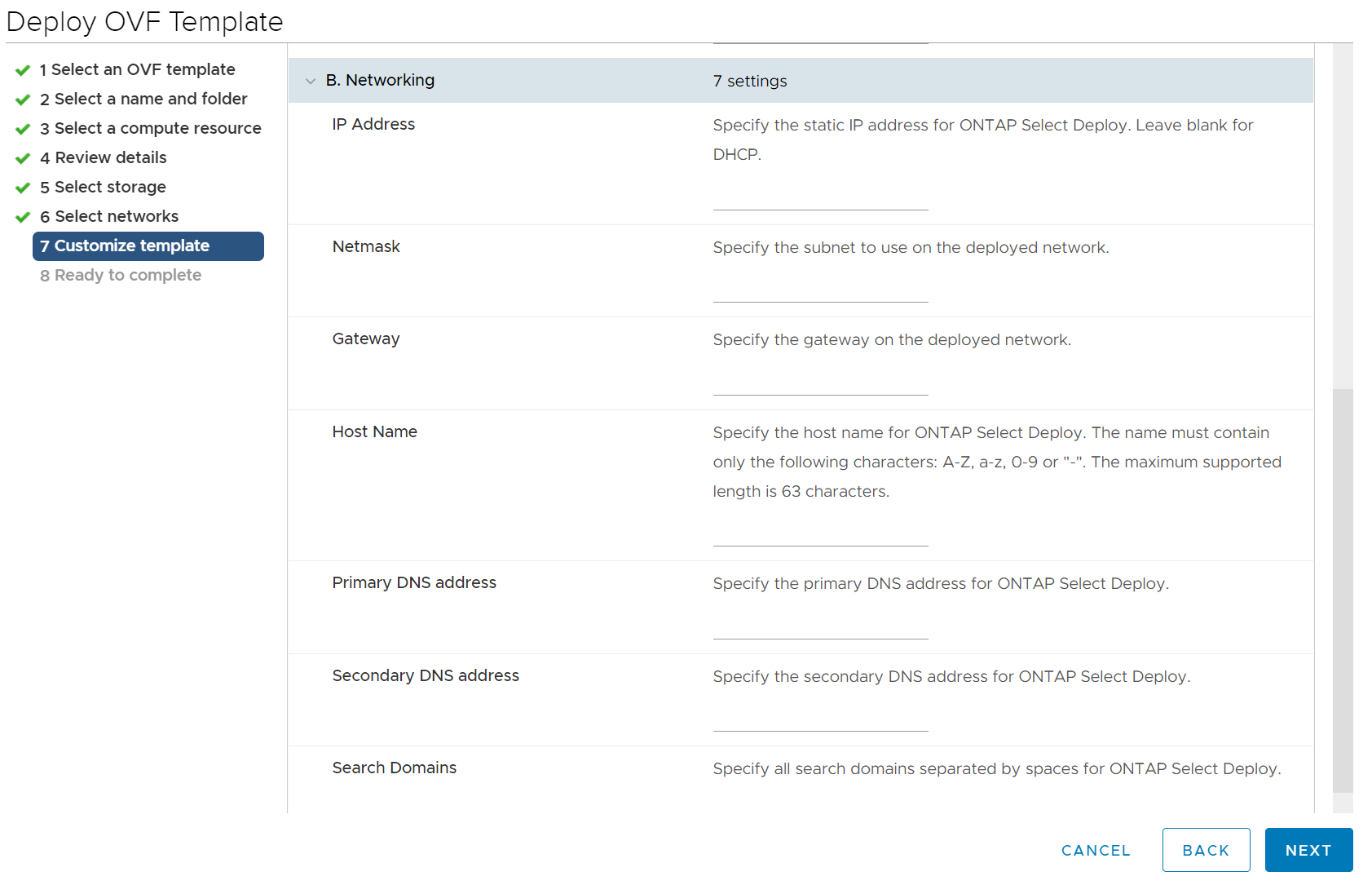Click the Primary DNS address field

tap(820, 633)
